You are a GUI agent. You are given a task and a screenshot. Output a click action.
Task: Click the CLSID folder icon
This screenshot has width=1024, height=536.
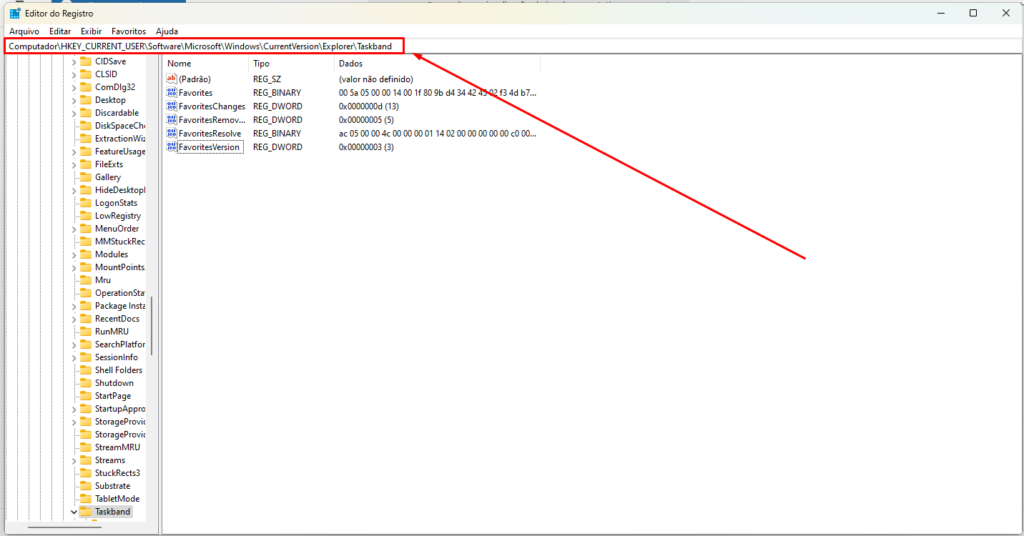86,74
